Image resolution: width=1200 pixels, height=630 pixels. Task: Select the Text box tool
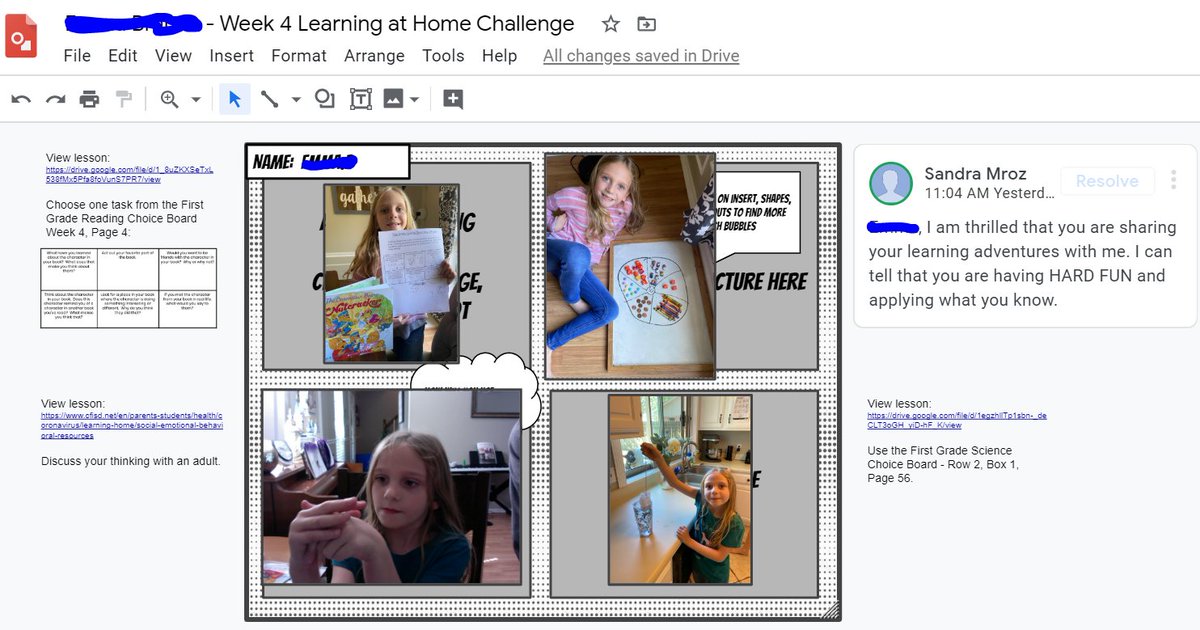360,99
